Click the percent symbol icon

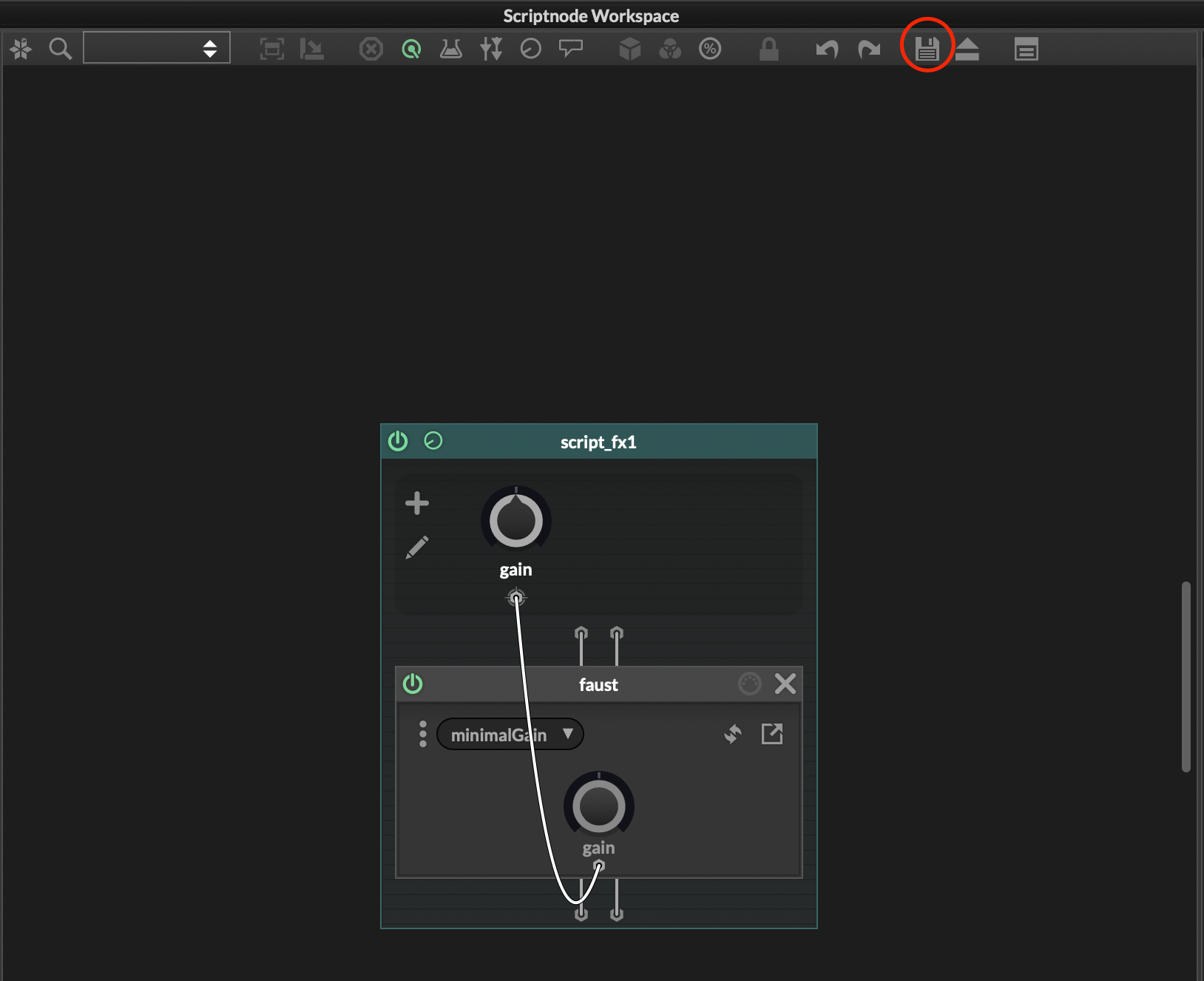pos(710,50)
